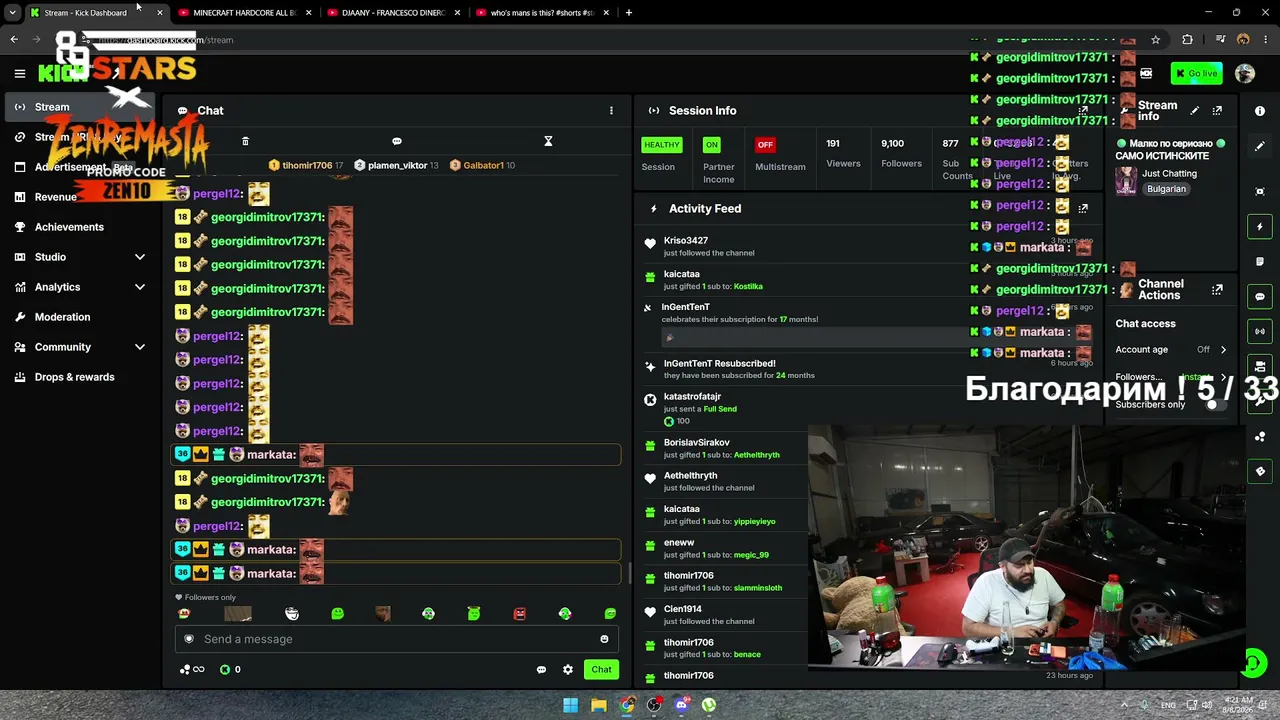Open the Stream page in sidebar
The image size is (1280, 720).
pos(80,107)
